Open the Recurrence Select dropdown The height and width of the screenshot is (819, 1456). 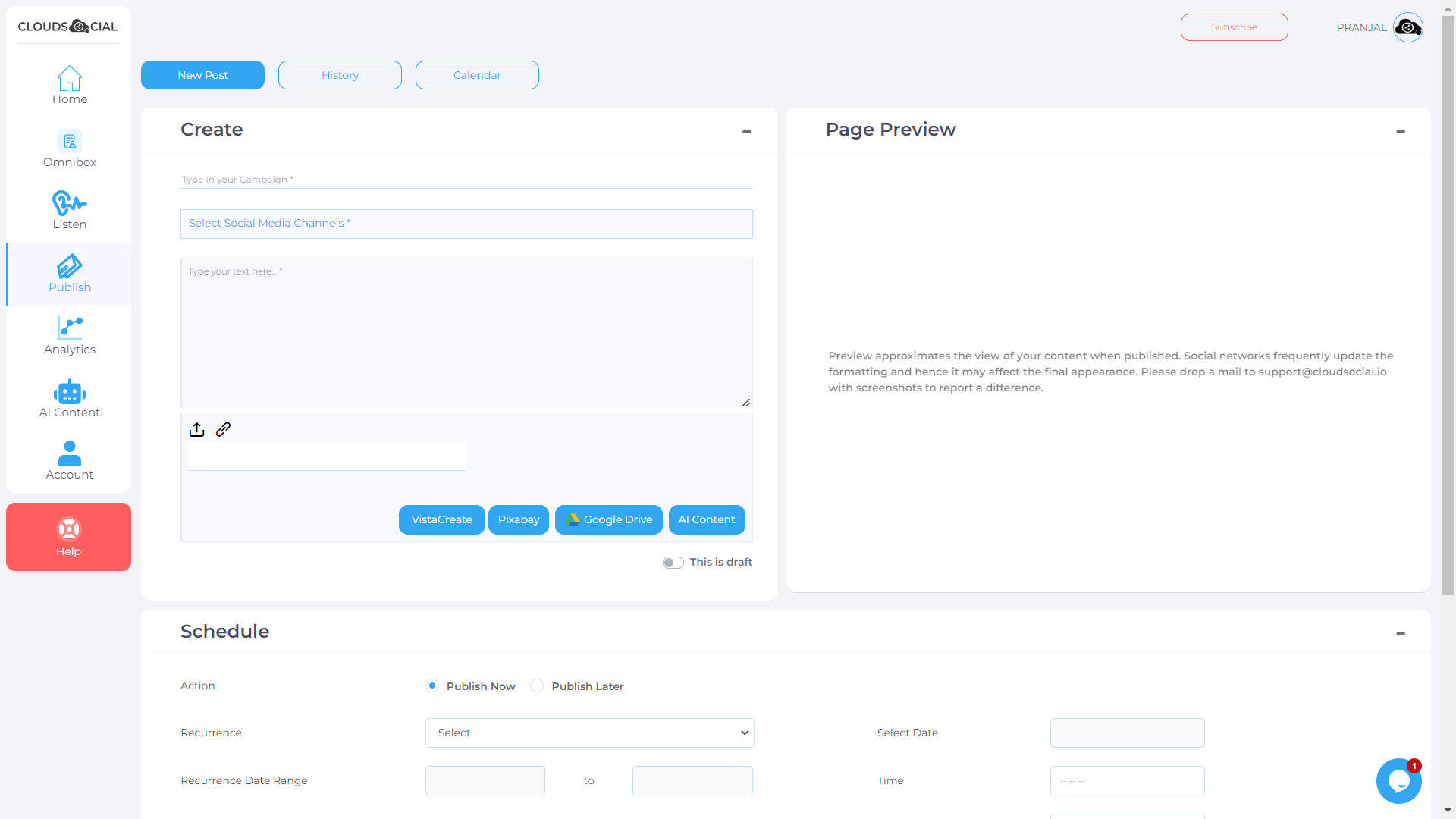[589, 733]
